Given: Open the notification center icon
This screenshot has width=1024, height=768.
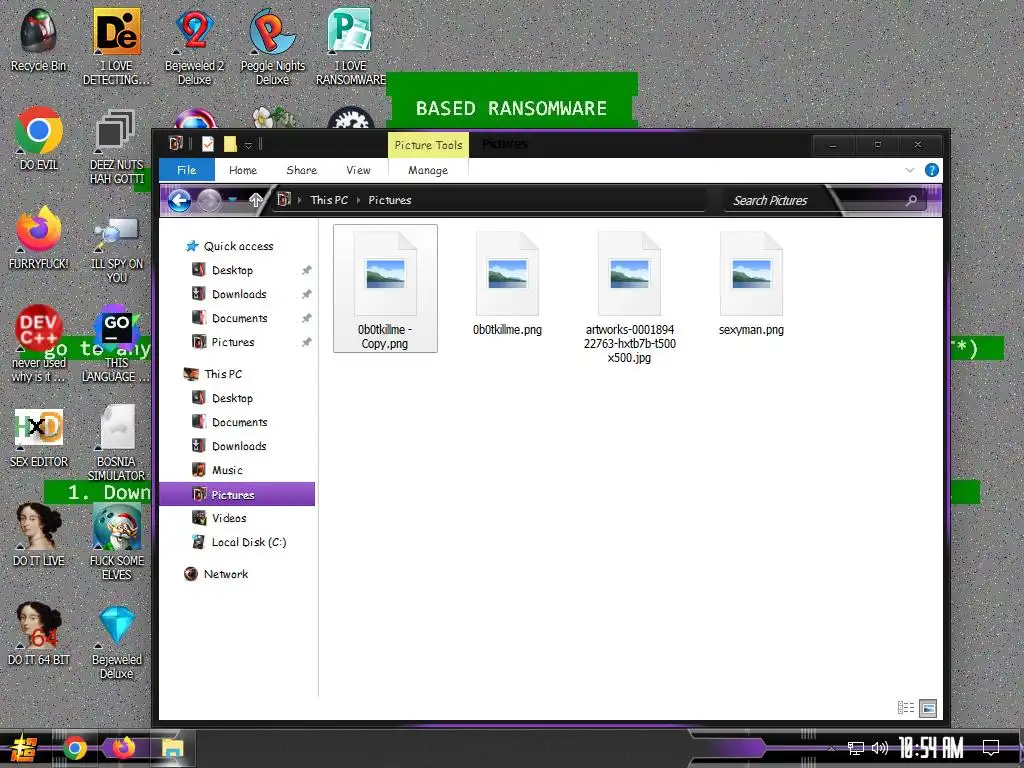Looking at the screenshot, I should tap(991, 747).
